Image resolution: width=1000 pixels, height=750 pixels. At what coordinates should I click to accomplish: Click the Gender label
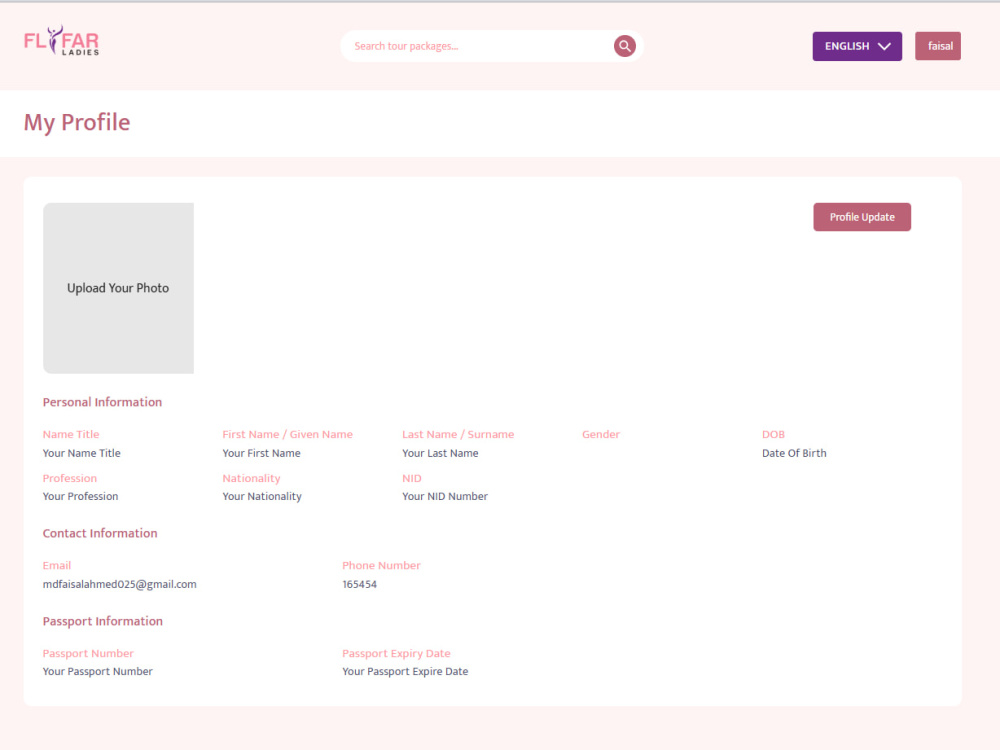(x=601, y=434)
